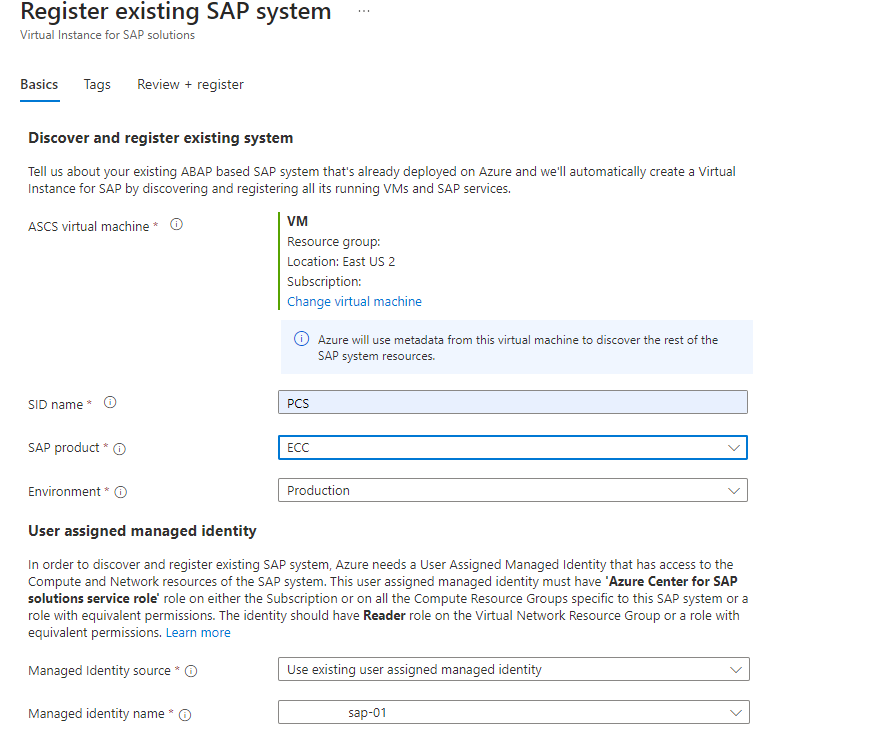Open the Learn more link
This screenshot has height=752, width=891.
[x=198, y=633]
